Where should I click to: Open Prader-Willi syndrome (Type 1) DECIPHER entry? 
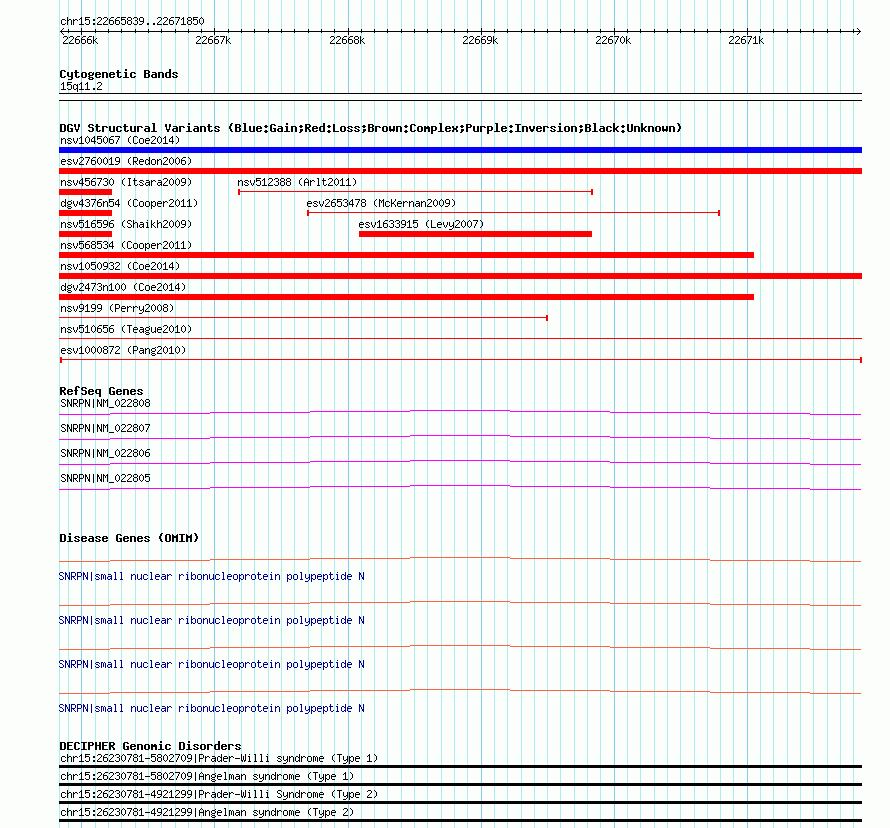tap(219, 759)
